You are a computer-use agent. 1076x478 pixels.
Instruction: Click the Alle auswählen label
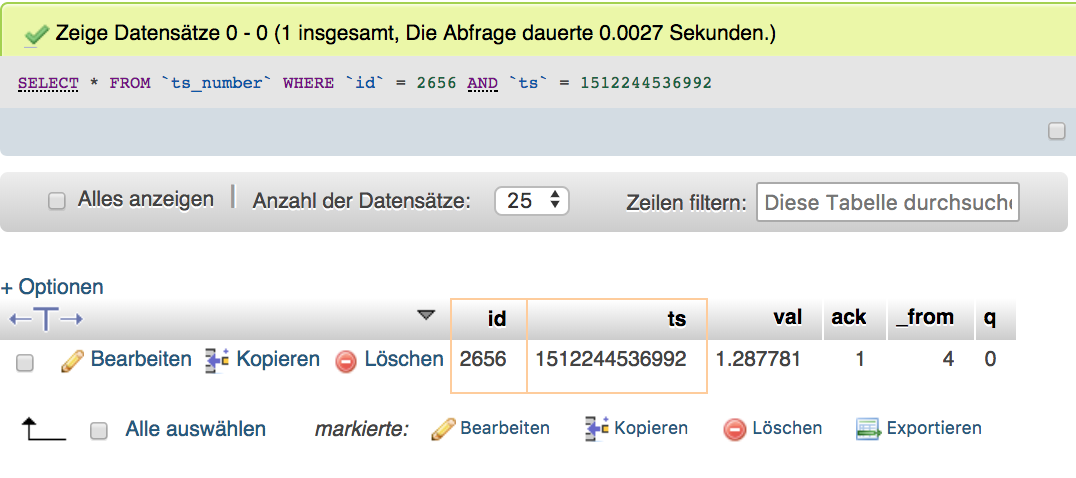coord(196,429)
